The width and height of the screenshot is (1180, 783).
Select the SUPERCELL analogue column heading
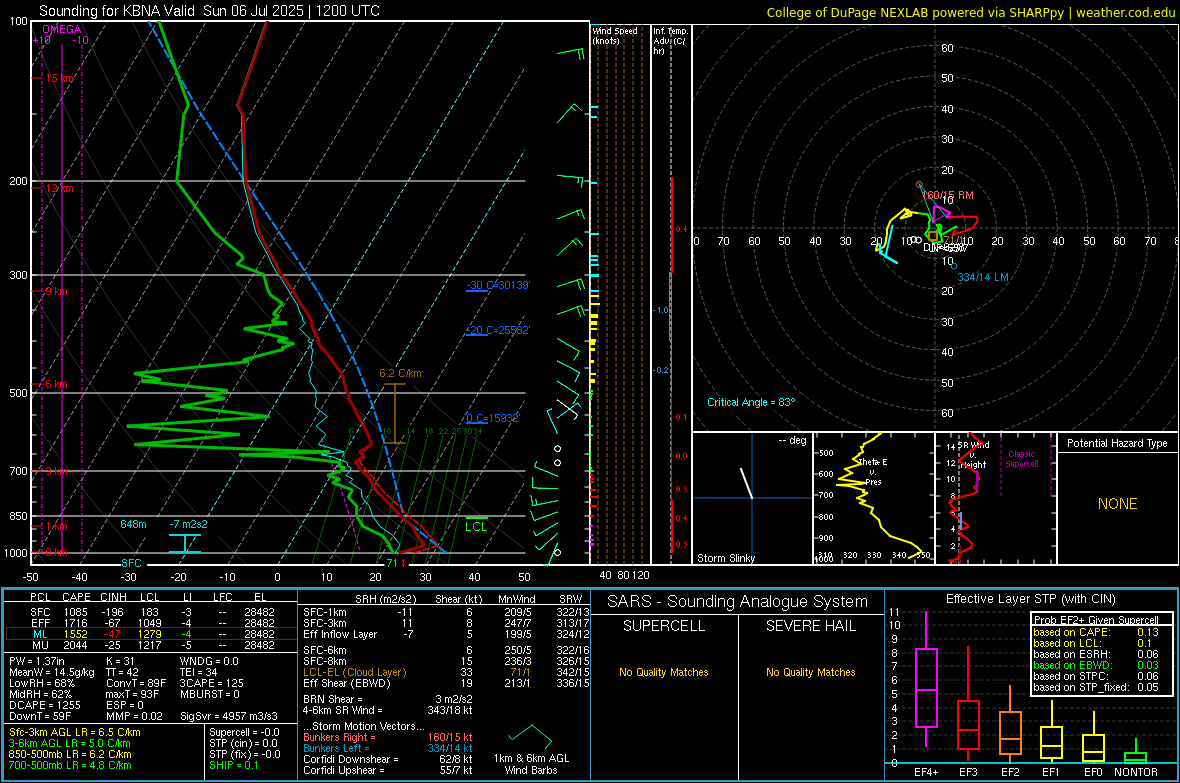tap(664, 626)
